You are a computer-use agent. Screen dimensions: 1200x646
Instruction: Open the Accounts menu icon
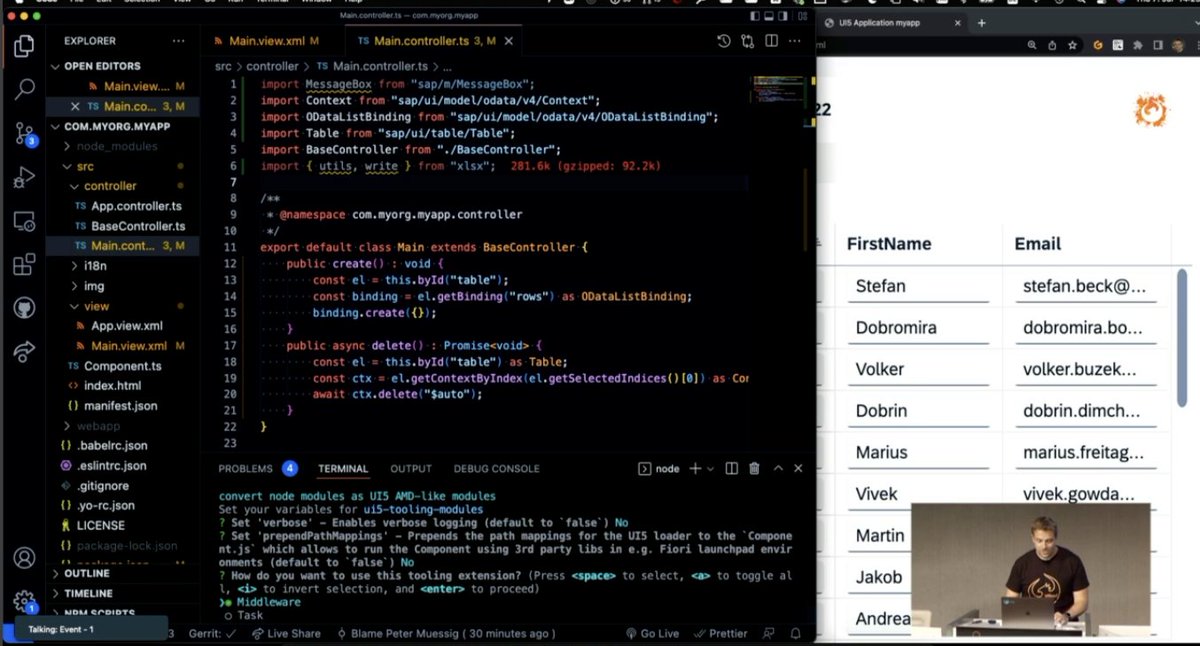pos(24,558)
